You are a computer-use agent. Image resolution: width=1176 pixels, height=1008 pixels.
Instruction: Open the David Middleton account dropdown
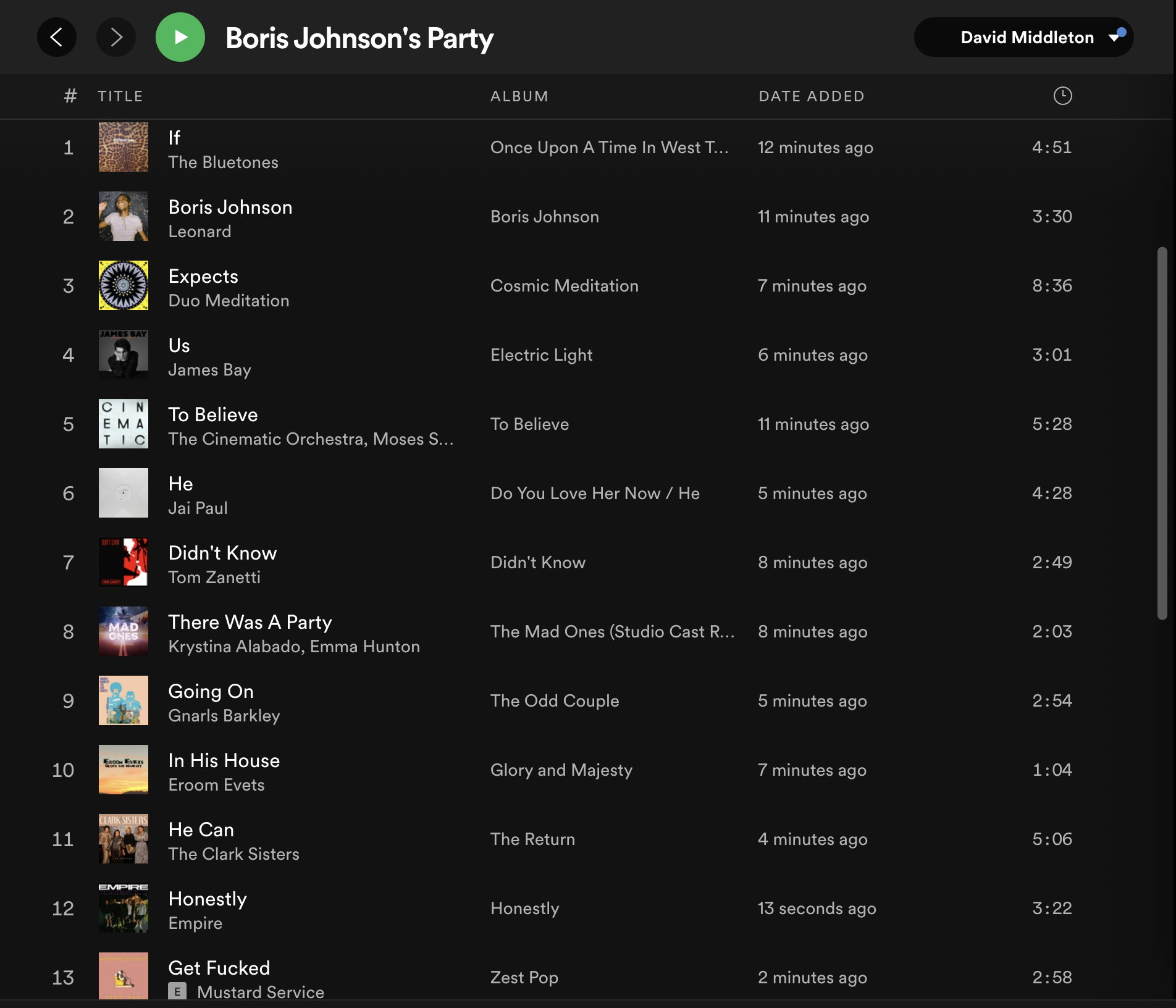pos(1023,38)
